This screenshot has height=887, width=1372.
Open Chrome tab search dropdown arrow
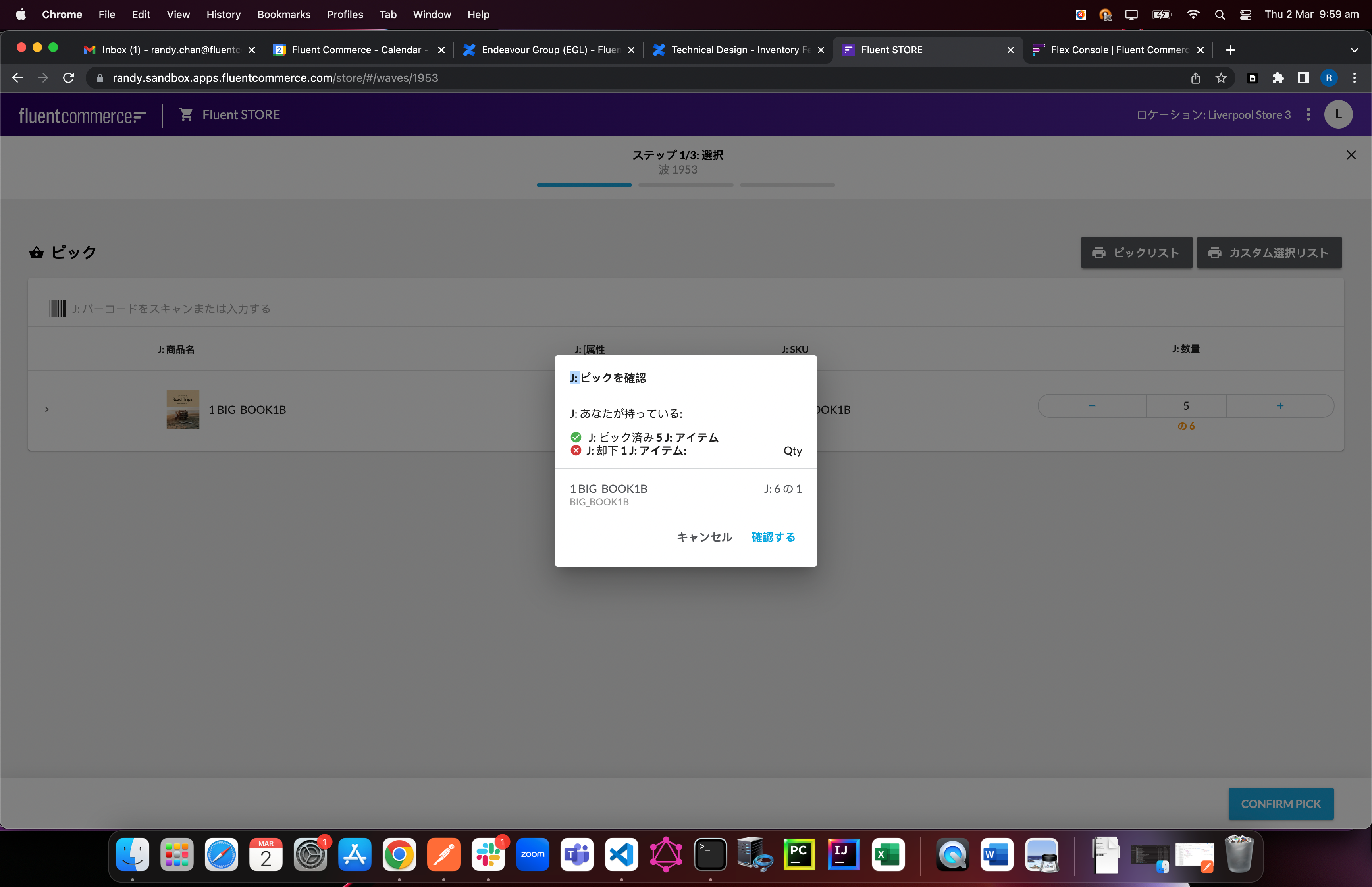tap(1354, 50)
